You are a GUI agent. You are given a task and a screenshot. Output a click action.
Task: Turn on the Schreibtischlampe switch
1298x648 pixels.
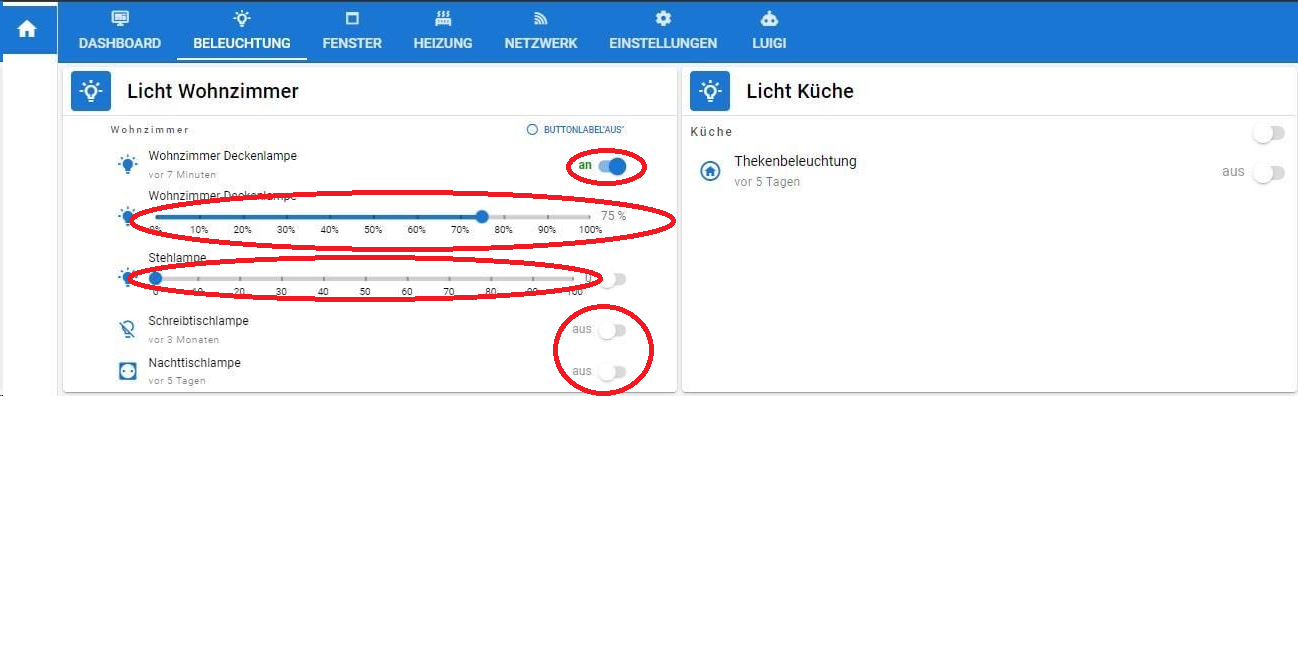(612, 330)
